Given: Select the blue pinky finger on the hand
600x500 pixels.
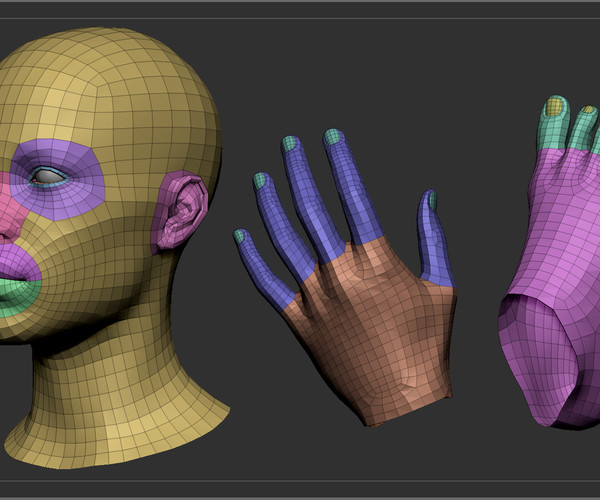Looking at the screenshot, I should [x=264, y=272].
